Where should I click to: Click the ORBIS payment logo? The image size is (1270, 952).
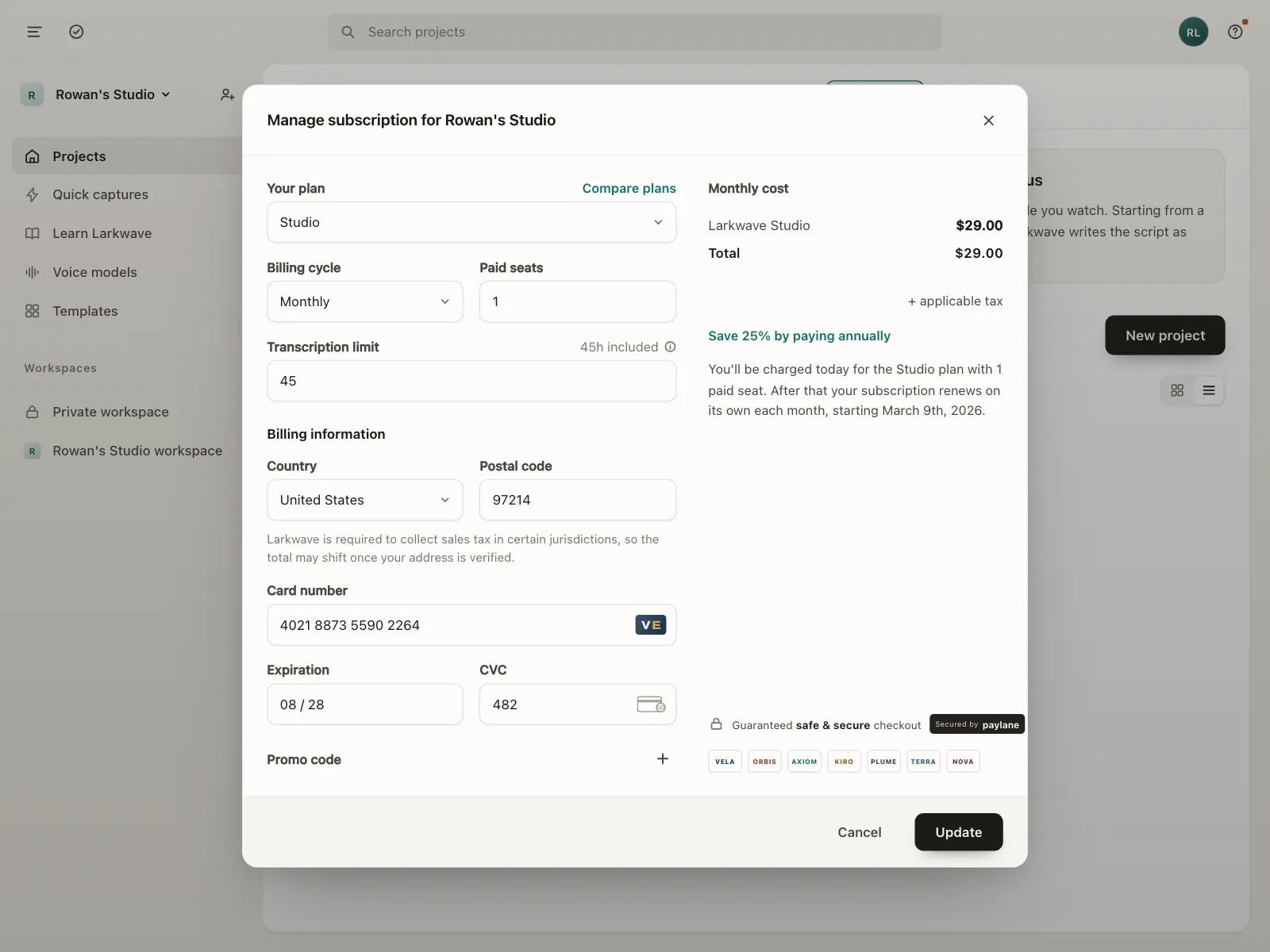[x=764, y=762]
